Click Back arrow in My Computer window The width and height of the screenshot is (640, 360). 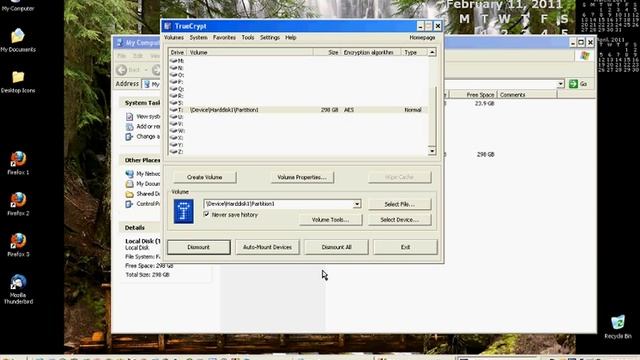coord(122,70)
